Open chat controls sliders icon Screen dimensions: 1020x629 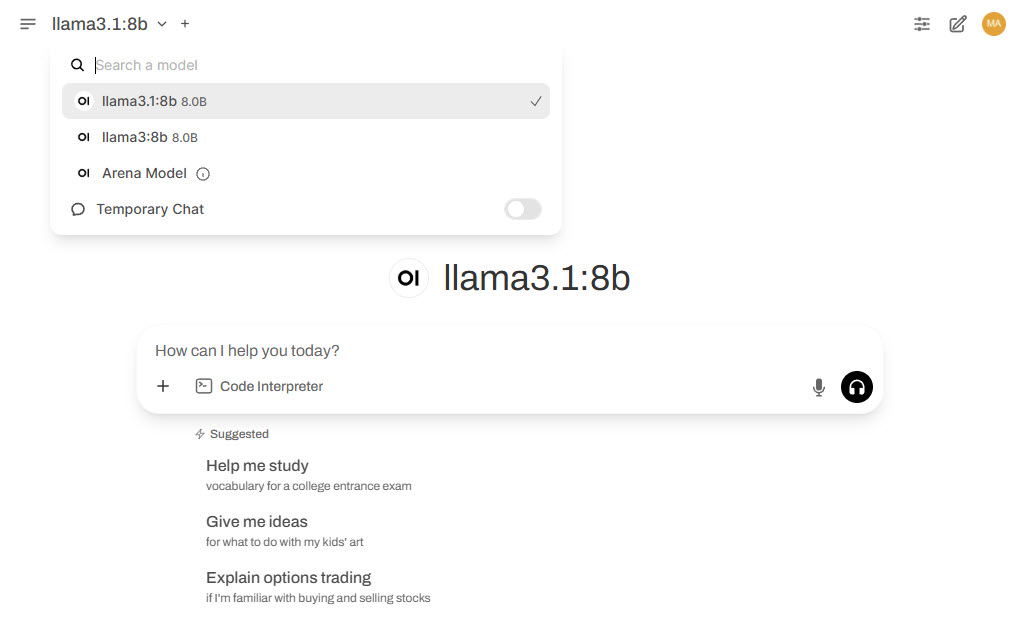(921, 24)
